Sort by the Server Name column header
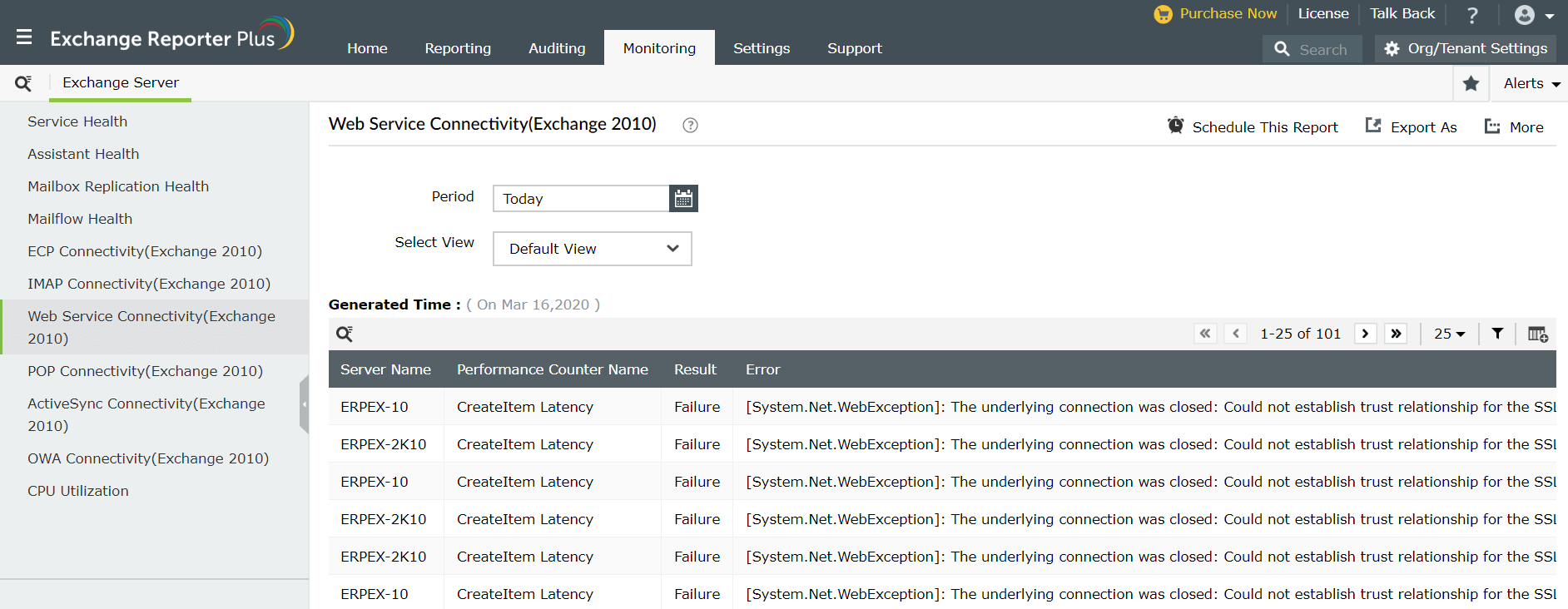The height and width of the screenshot is (609, 1568). click(x=385, y=369)
